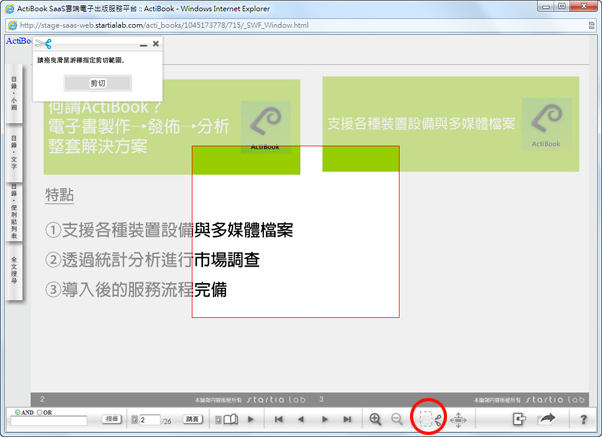Click the compatibility view icon in address bar
602x437 pixels.
click(x=591, y=25)
